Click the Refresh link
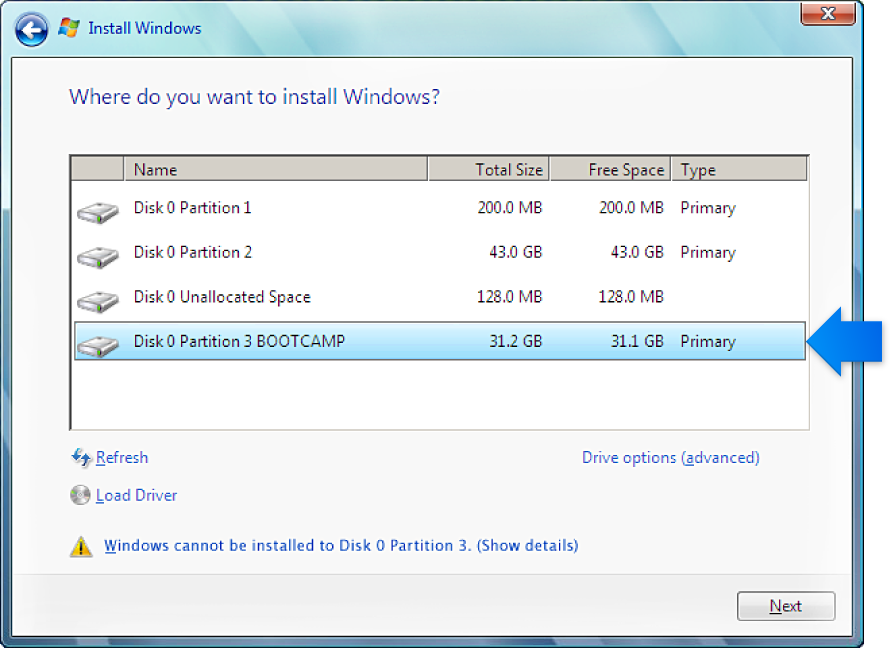This screenshot has width=894, height=650. point(122,458)
